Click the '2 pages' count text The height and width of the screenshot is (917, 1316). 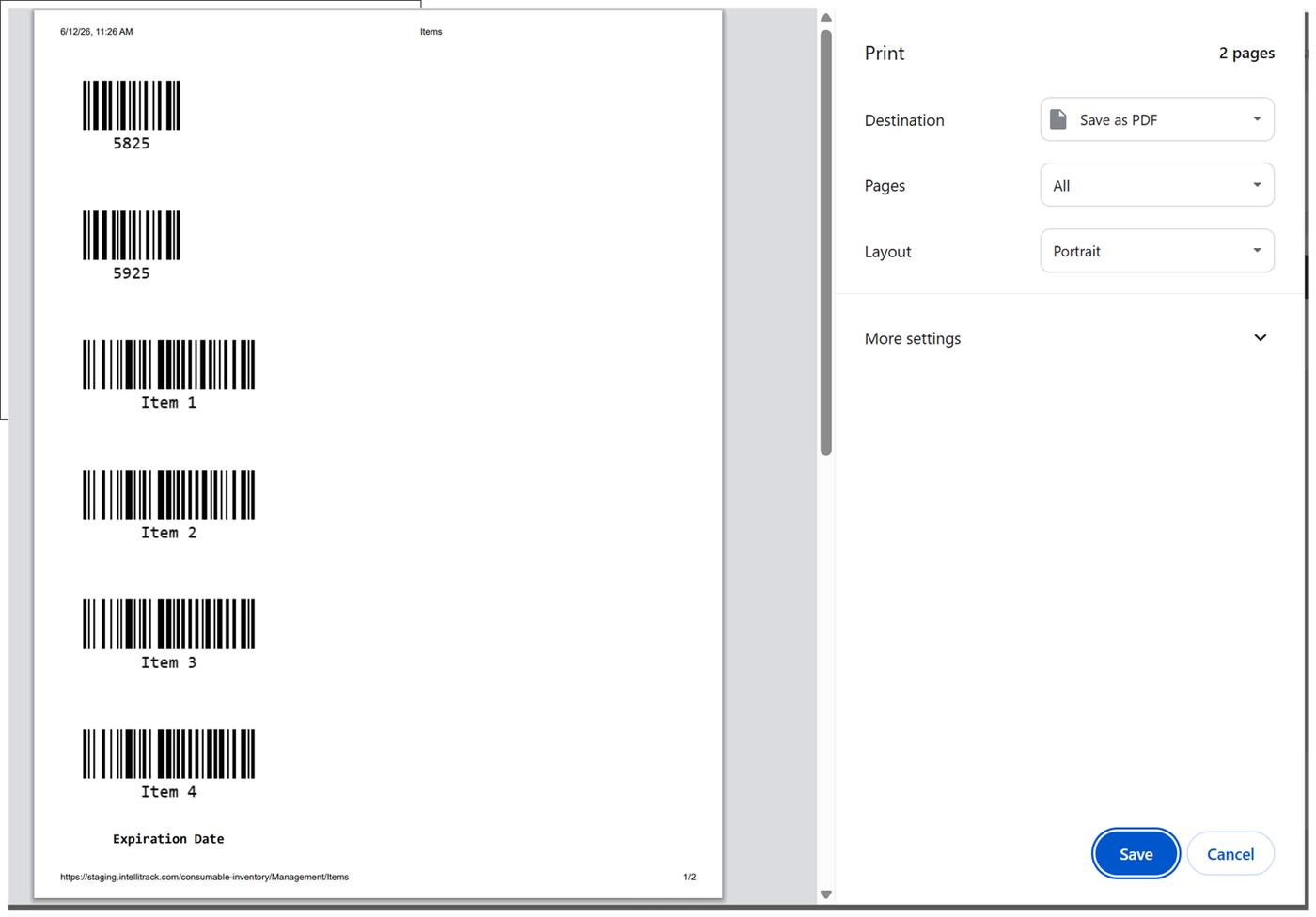click(x=1246, y=54)
